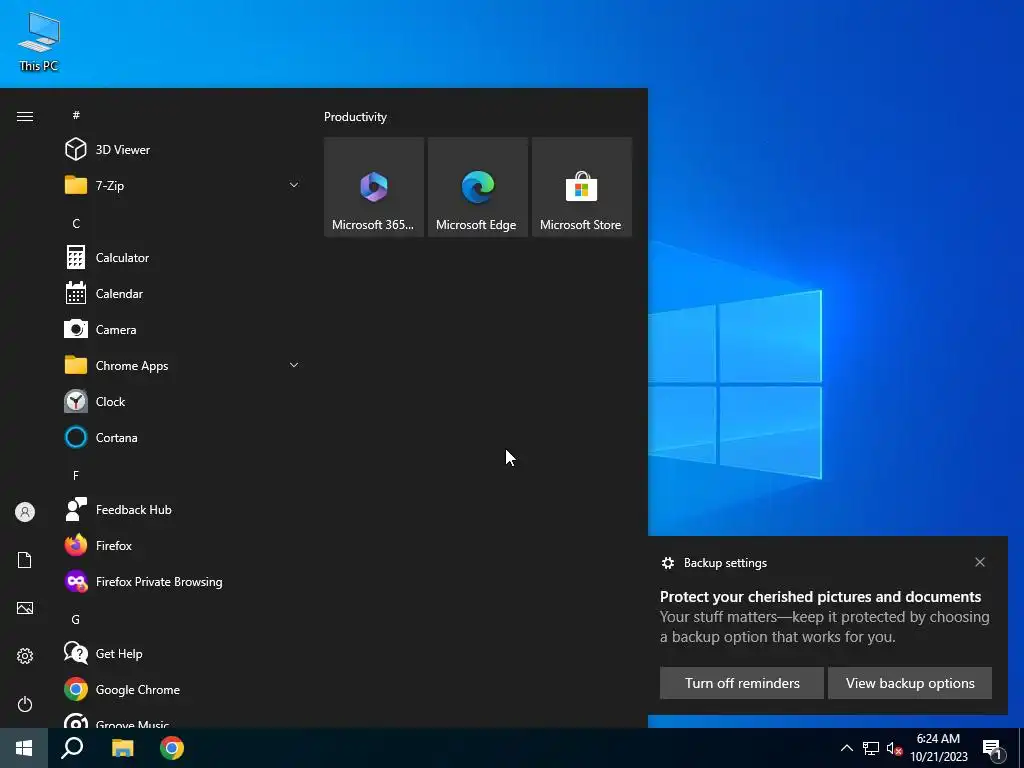Open Settings gear in the Start sidebar

[x=25, y=656]
